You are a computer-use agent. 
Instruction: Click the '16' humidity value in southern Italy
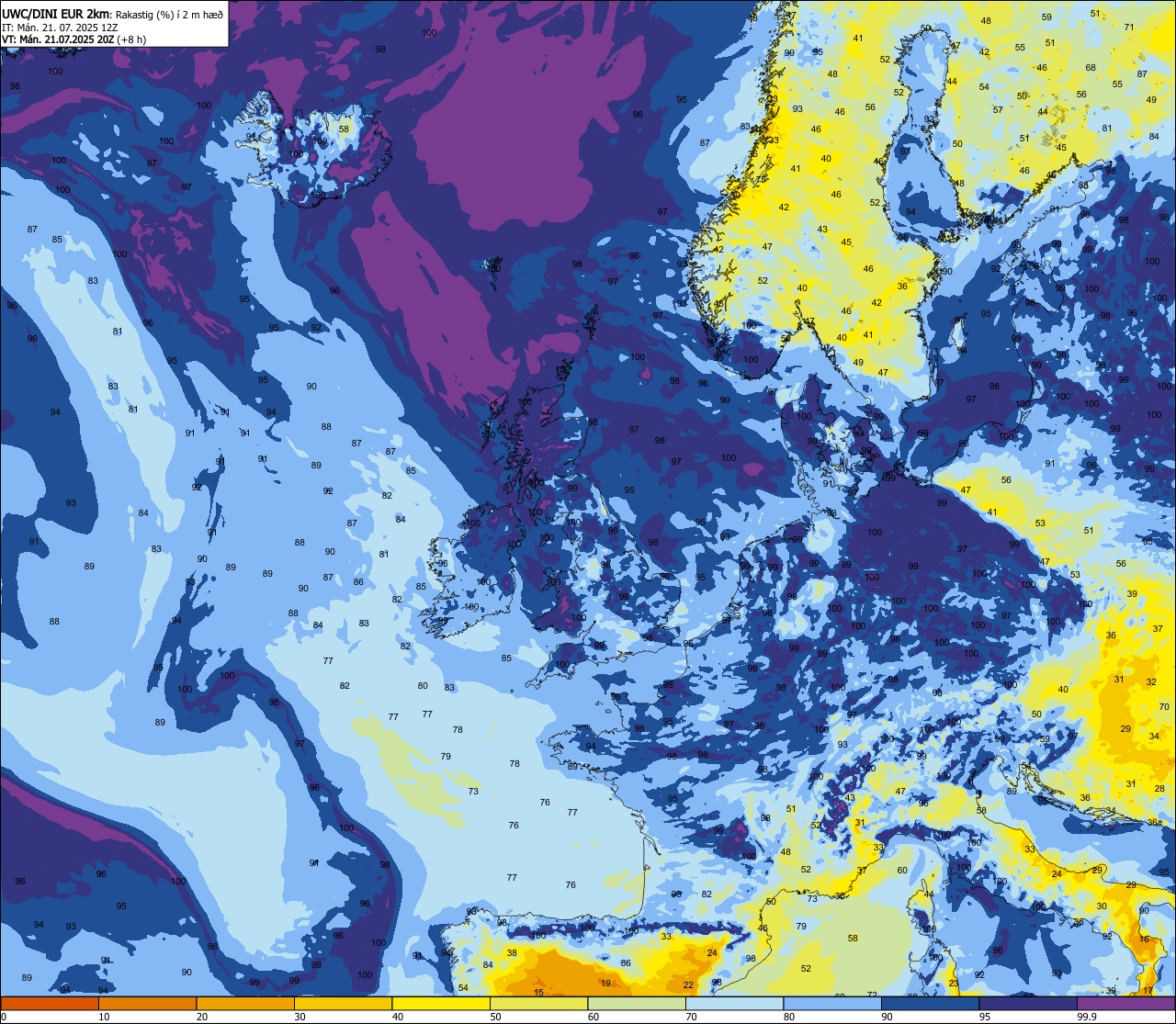[1144, 940]
